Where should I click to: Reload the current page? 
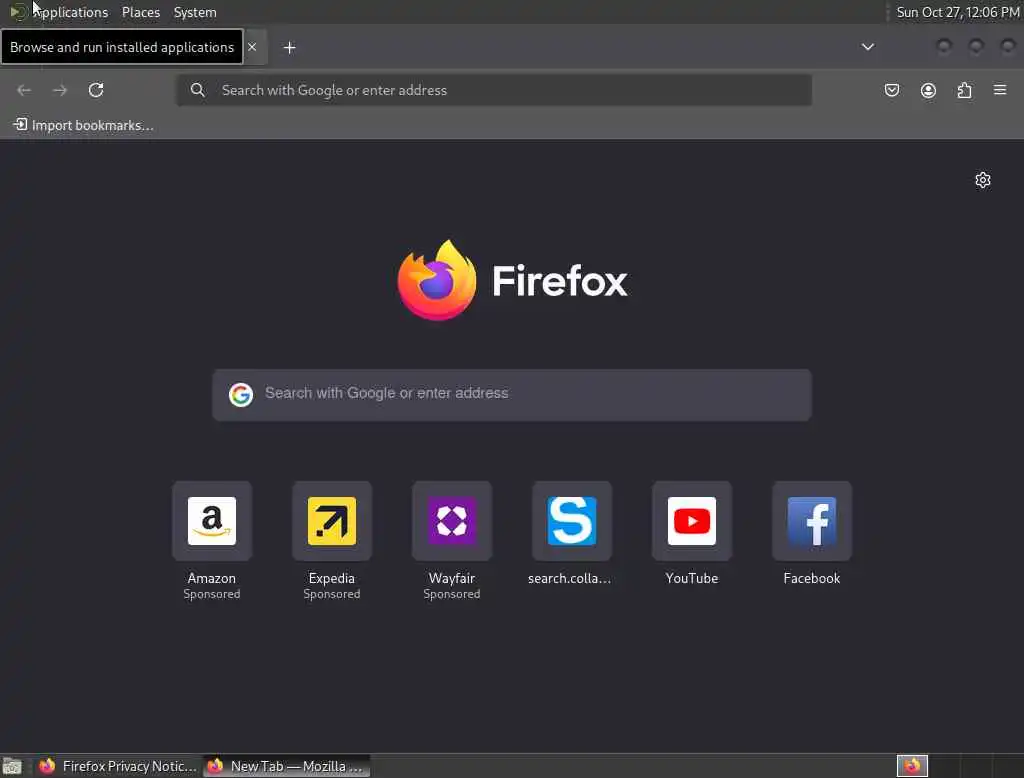tap(96, 90)
